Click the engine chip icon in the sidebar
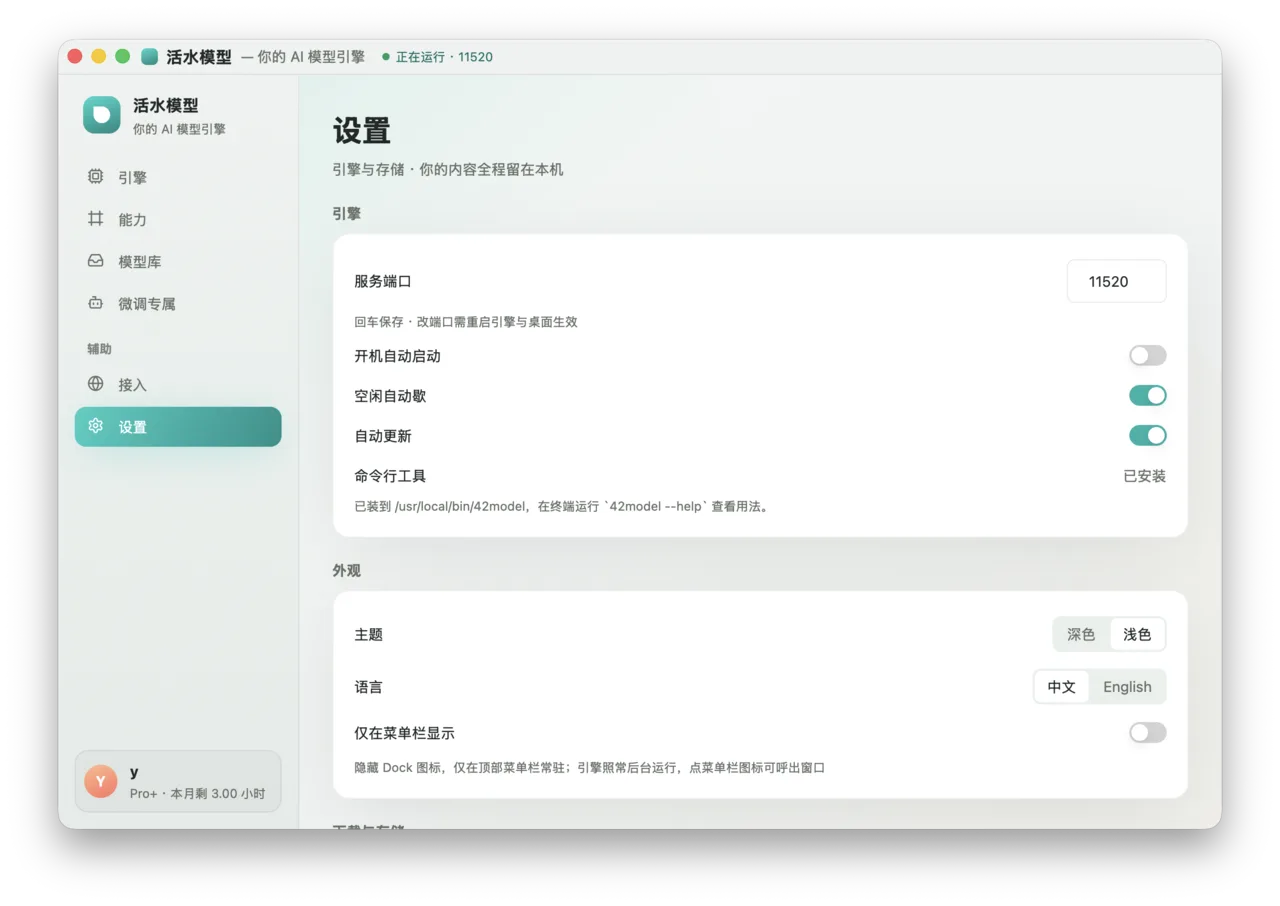This screenshot has width=1280, height=906. (95, 176)
